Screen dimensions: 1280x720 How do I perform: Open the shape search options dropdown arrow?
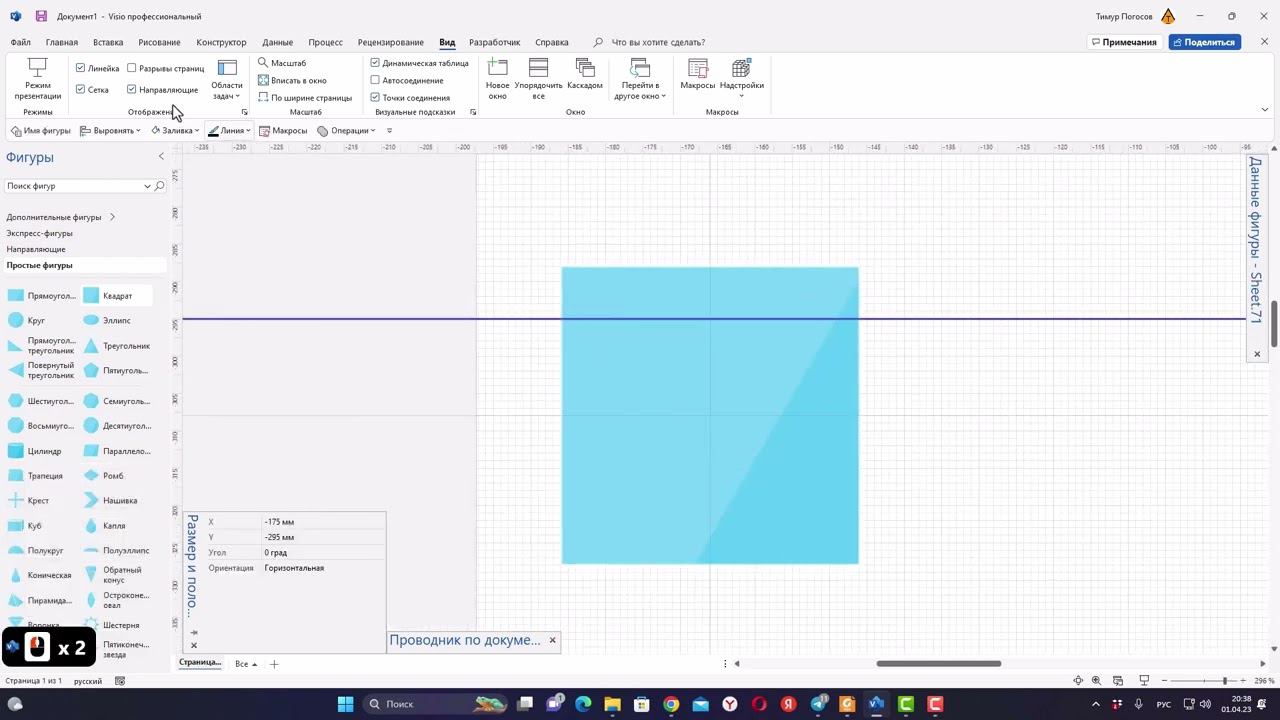147,186
